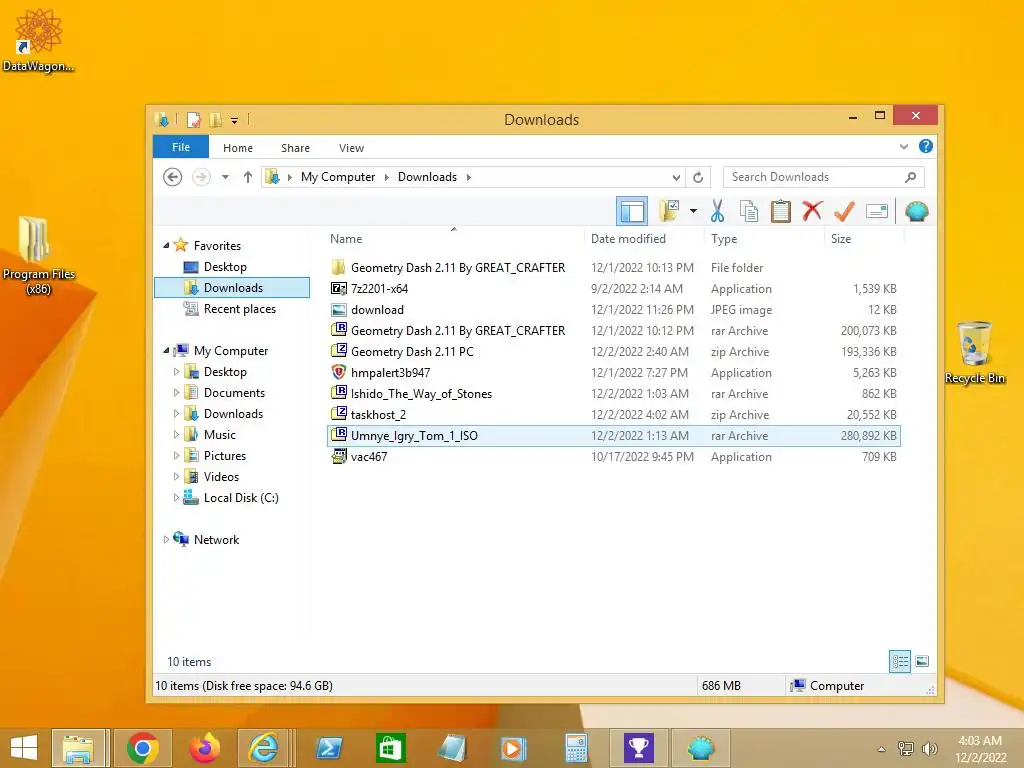
Task: Click the search magnifier icon
Action: pos(910,177)
